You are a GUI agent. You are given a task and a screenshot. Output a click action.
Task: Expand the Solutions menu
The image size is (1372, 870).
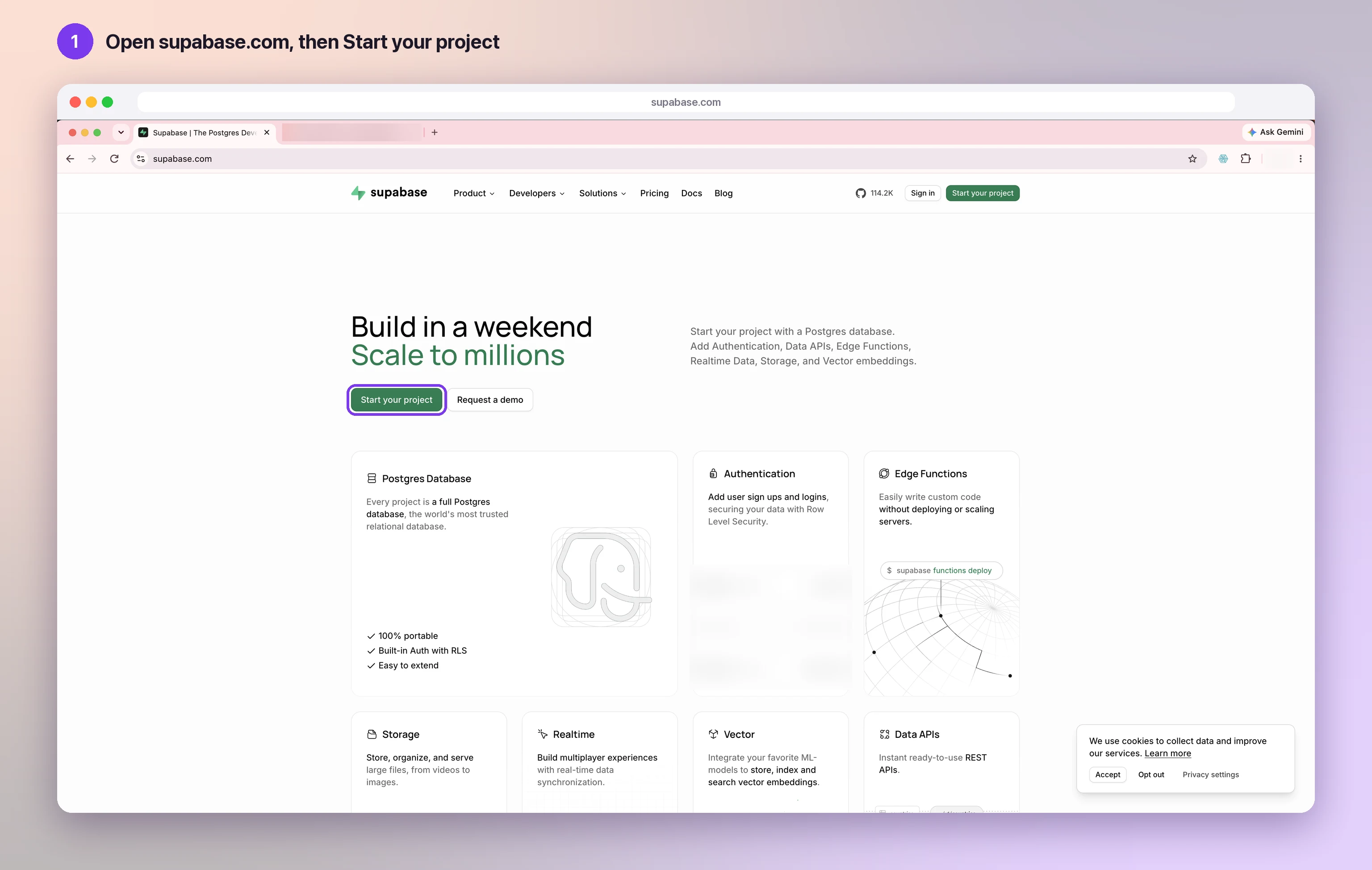[x=603, y=193]
